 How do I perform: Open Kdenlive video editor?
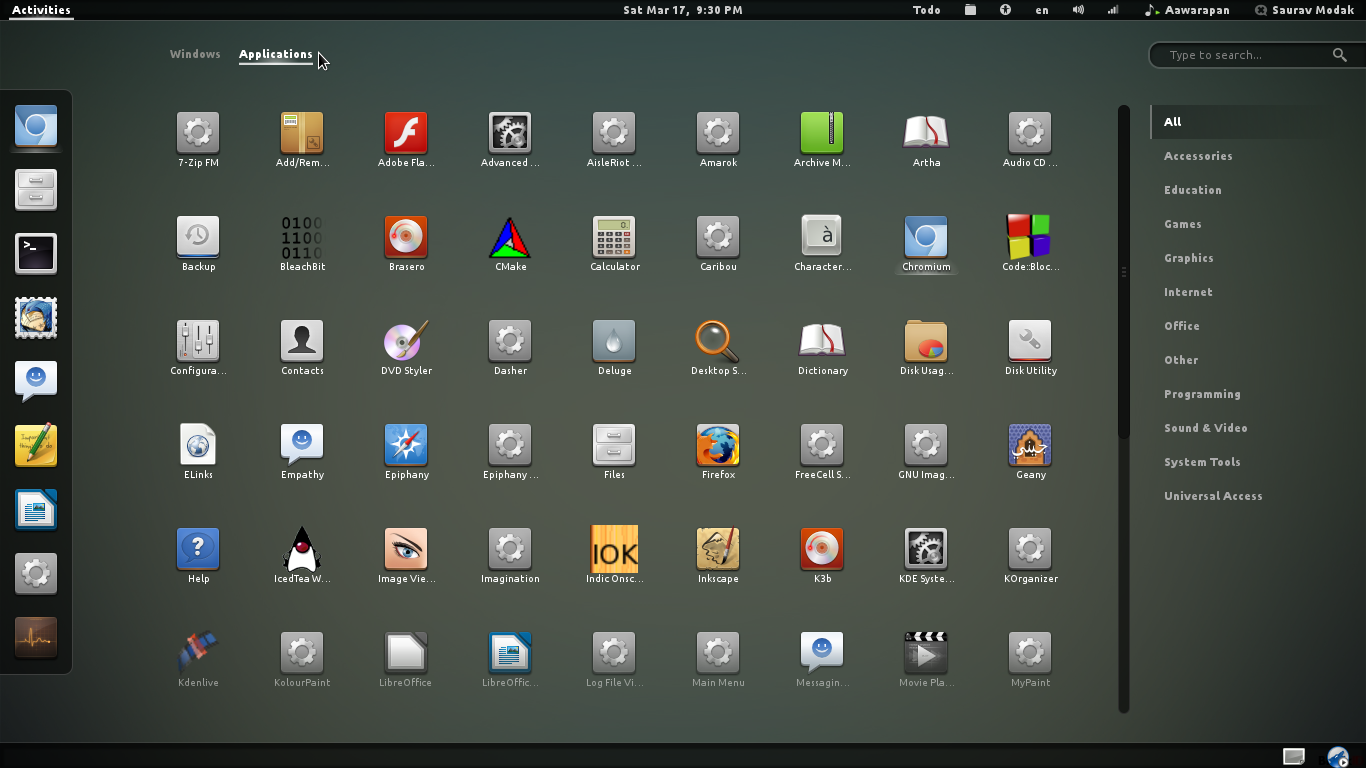click(x=197, y=652)
